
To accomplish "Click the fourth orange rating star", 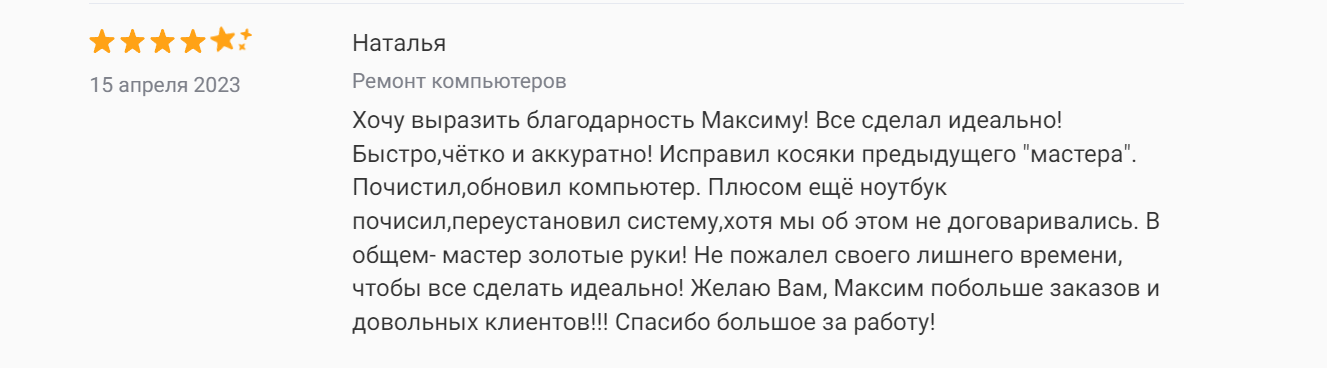I will (192, 42).
